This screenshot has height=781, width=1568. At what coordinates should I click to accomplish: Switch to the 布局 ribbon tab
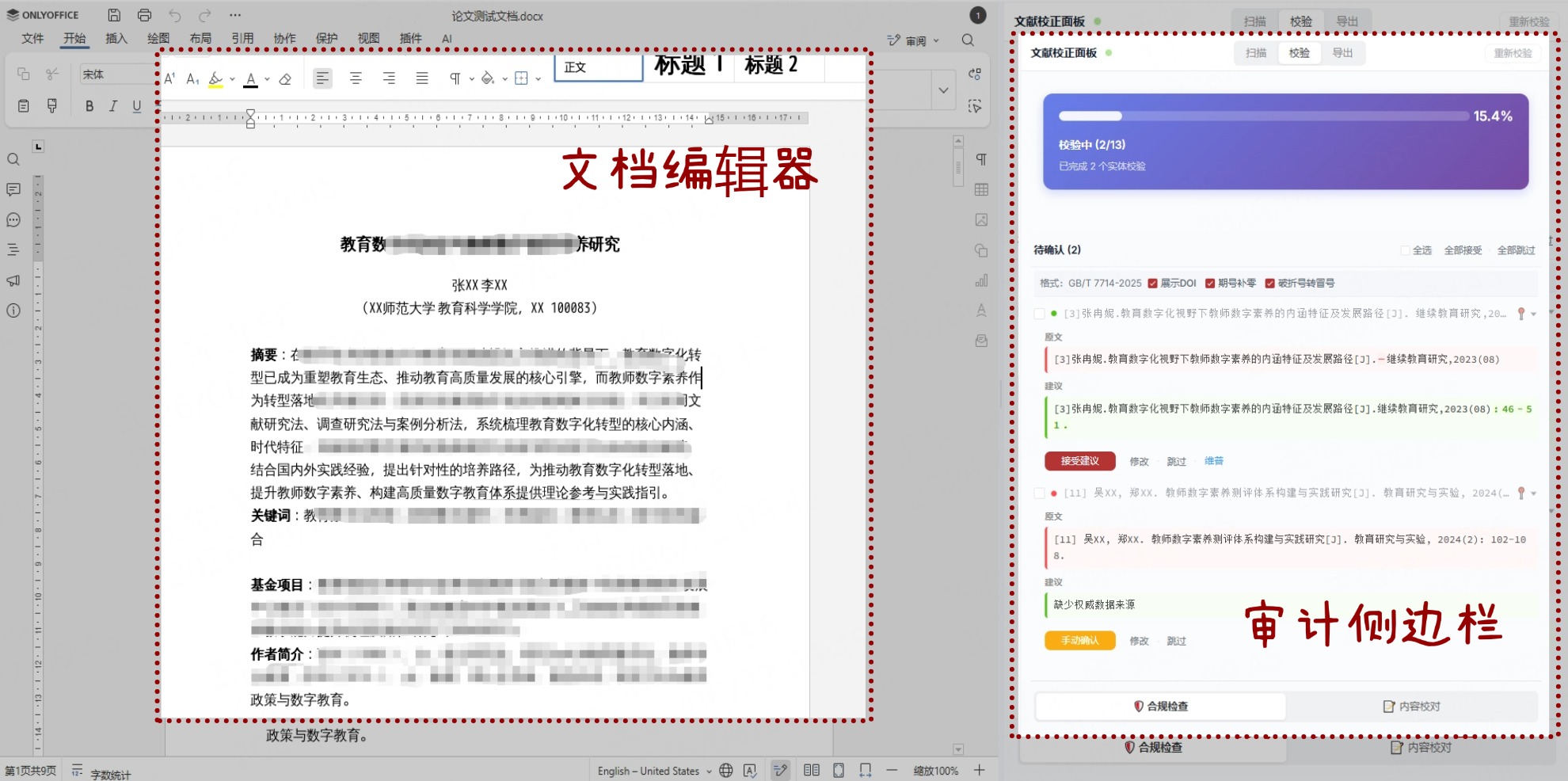(x=200, y=38)
